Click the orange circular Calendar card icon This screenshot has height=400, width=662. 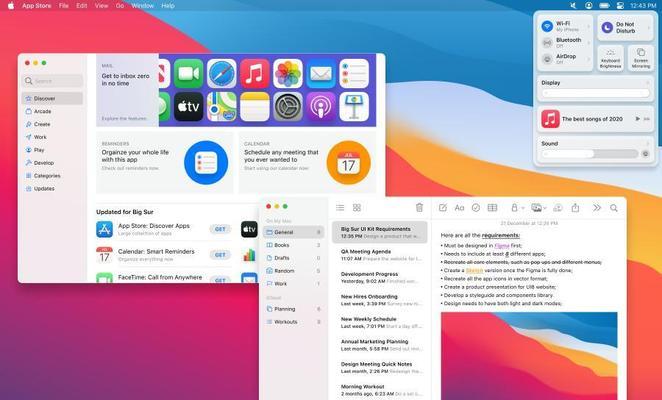pyautogui.click(x=348, y=163)
